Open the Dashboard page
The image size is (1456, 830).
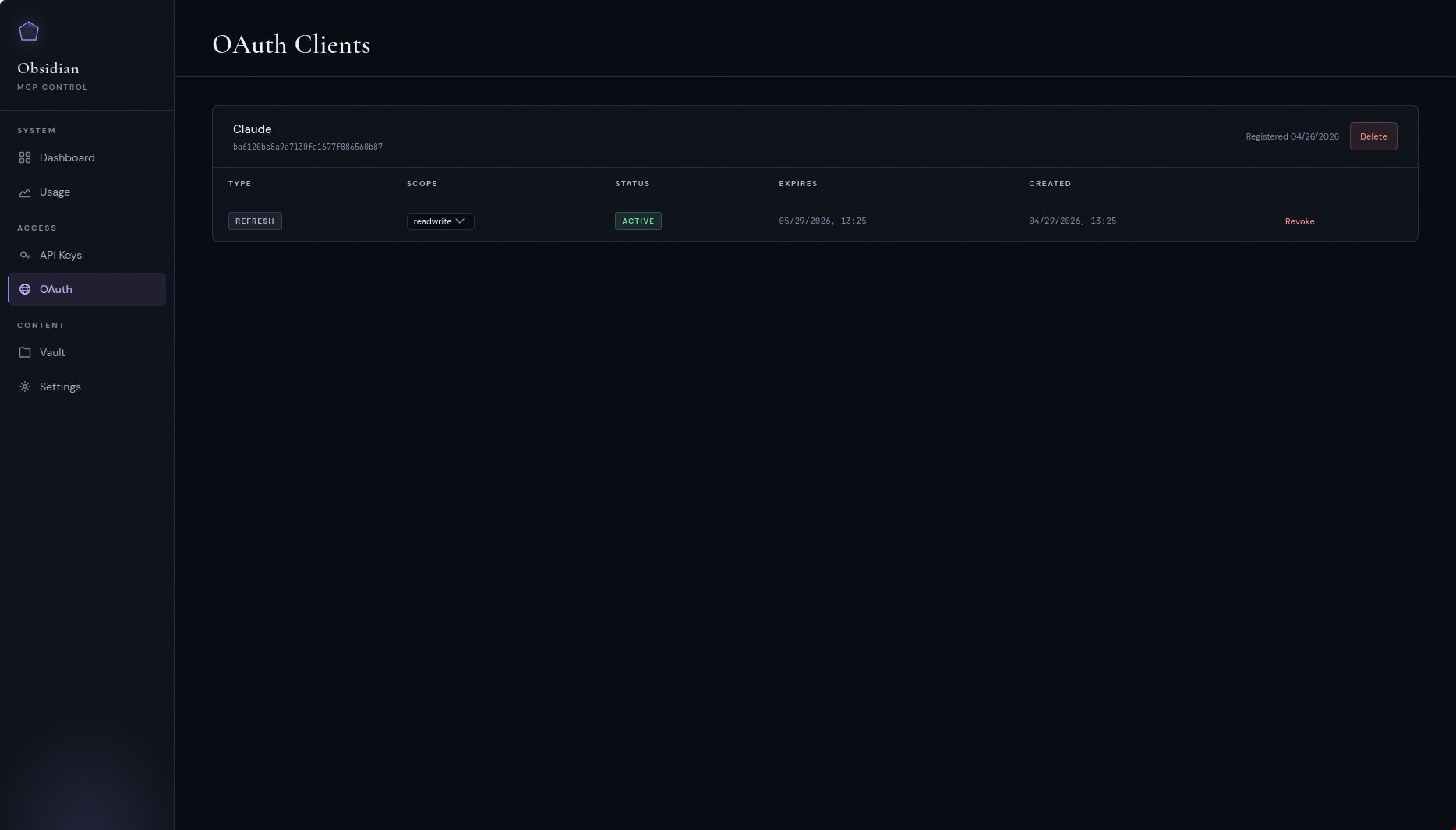(87, 157)
